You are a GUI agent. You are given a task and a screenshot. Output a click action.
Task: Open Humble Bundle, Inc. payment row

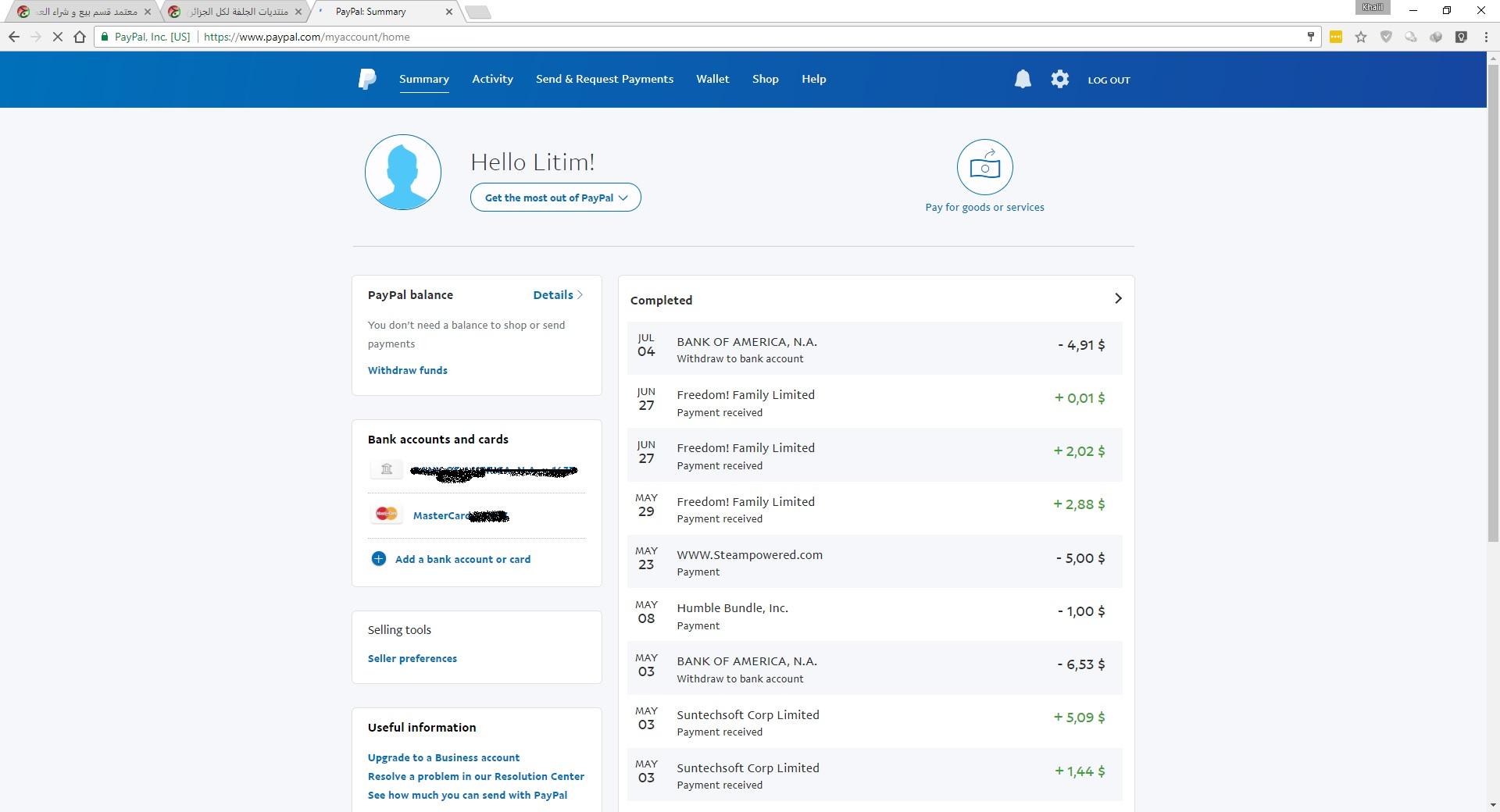pos(874,614)
